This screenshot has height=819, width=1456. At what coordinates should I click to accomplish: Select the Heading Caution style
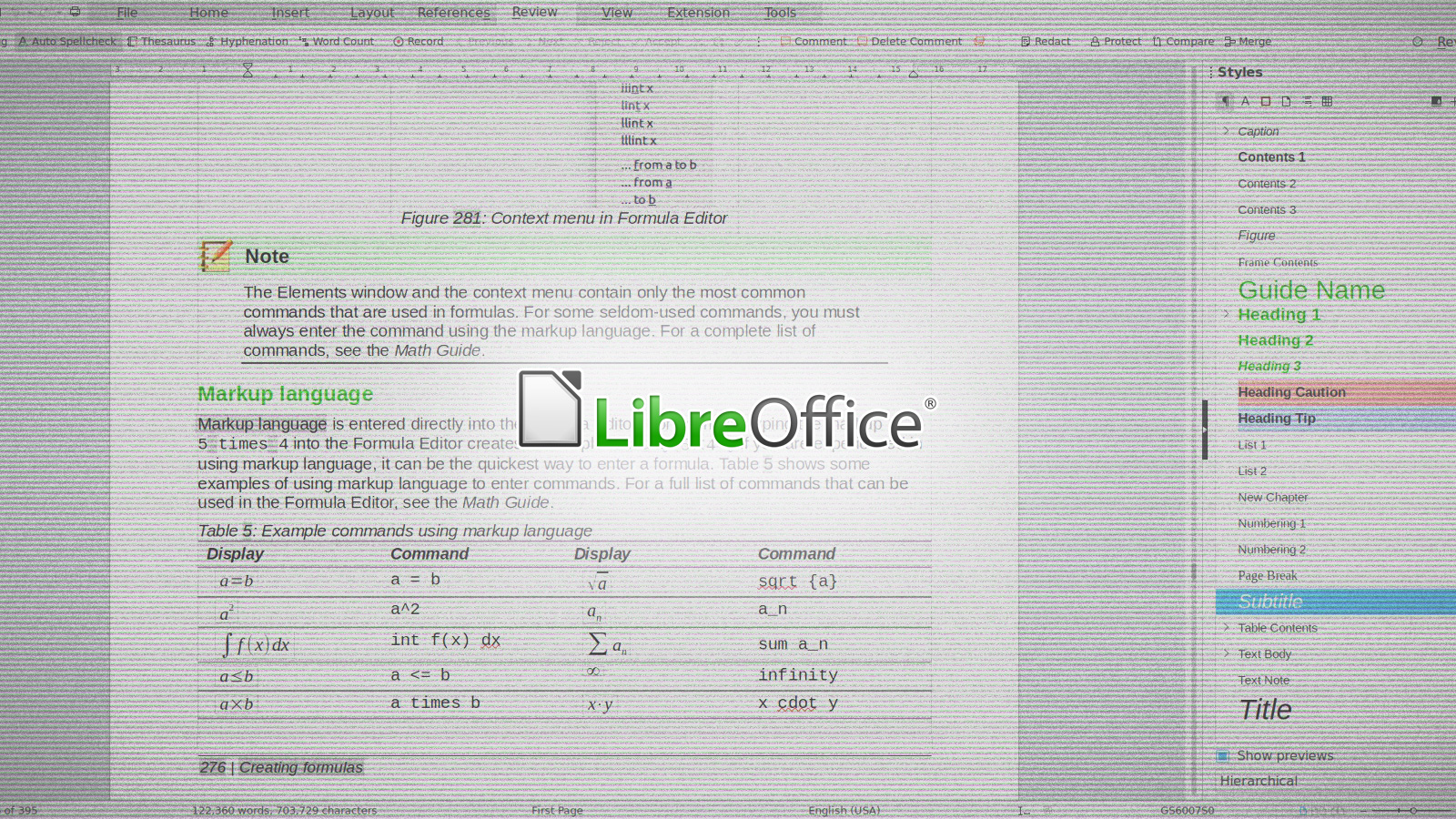[1291, 392]
